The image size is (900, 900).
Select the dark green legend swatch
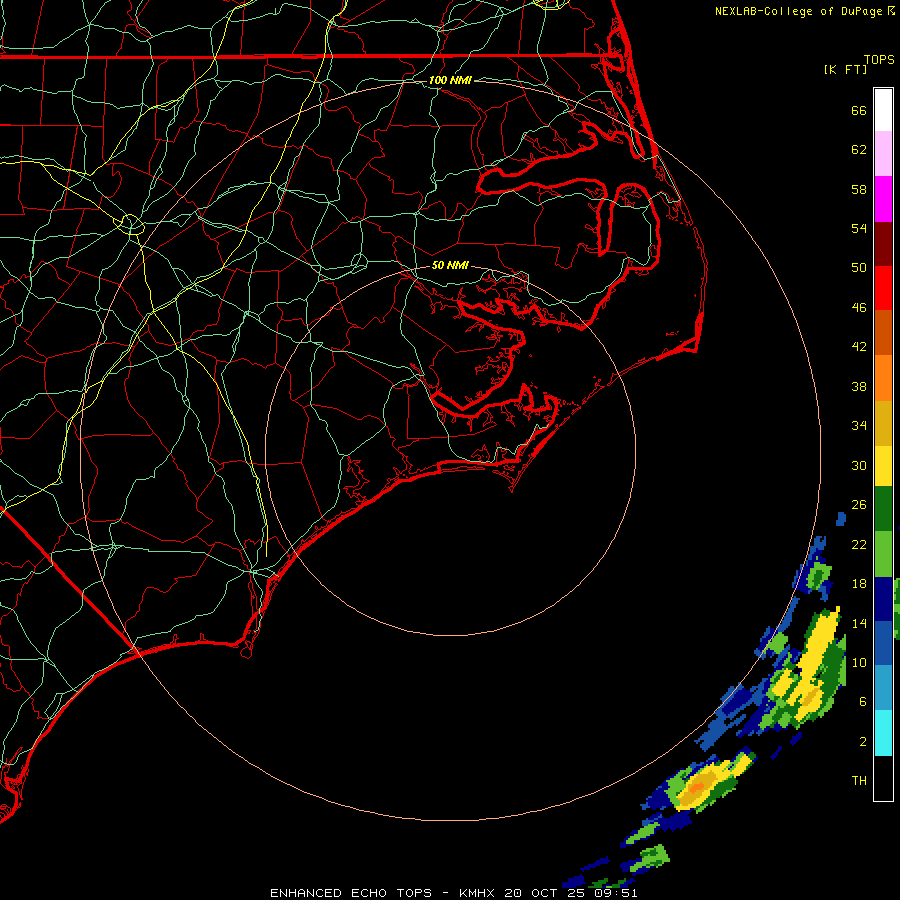pos(883,509)
